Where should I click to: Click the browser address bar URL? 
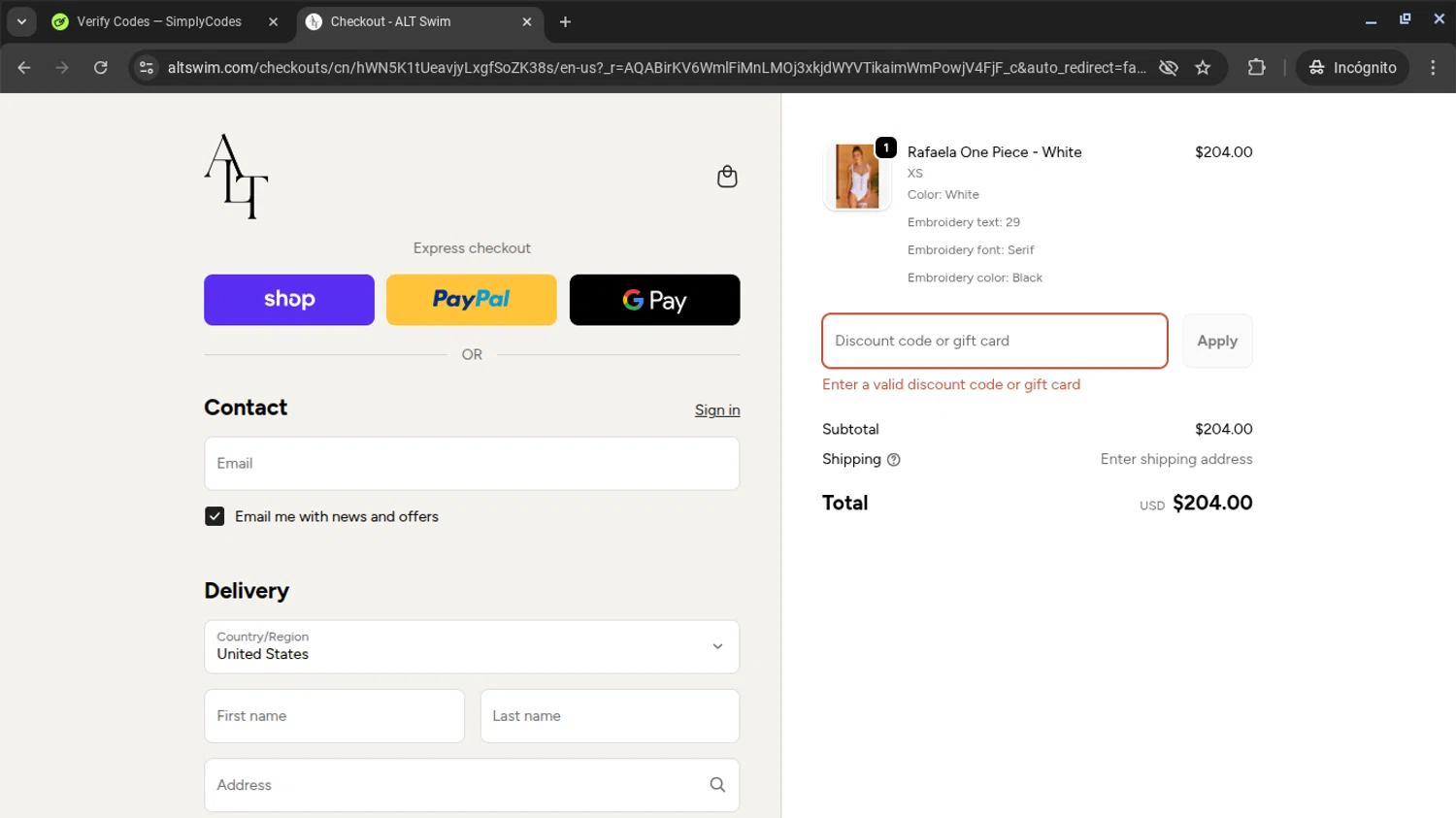(x=656, y=68)
